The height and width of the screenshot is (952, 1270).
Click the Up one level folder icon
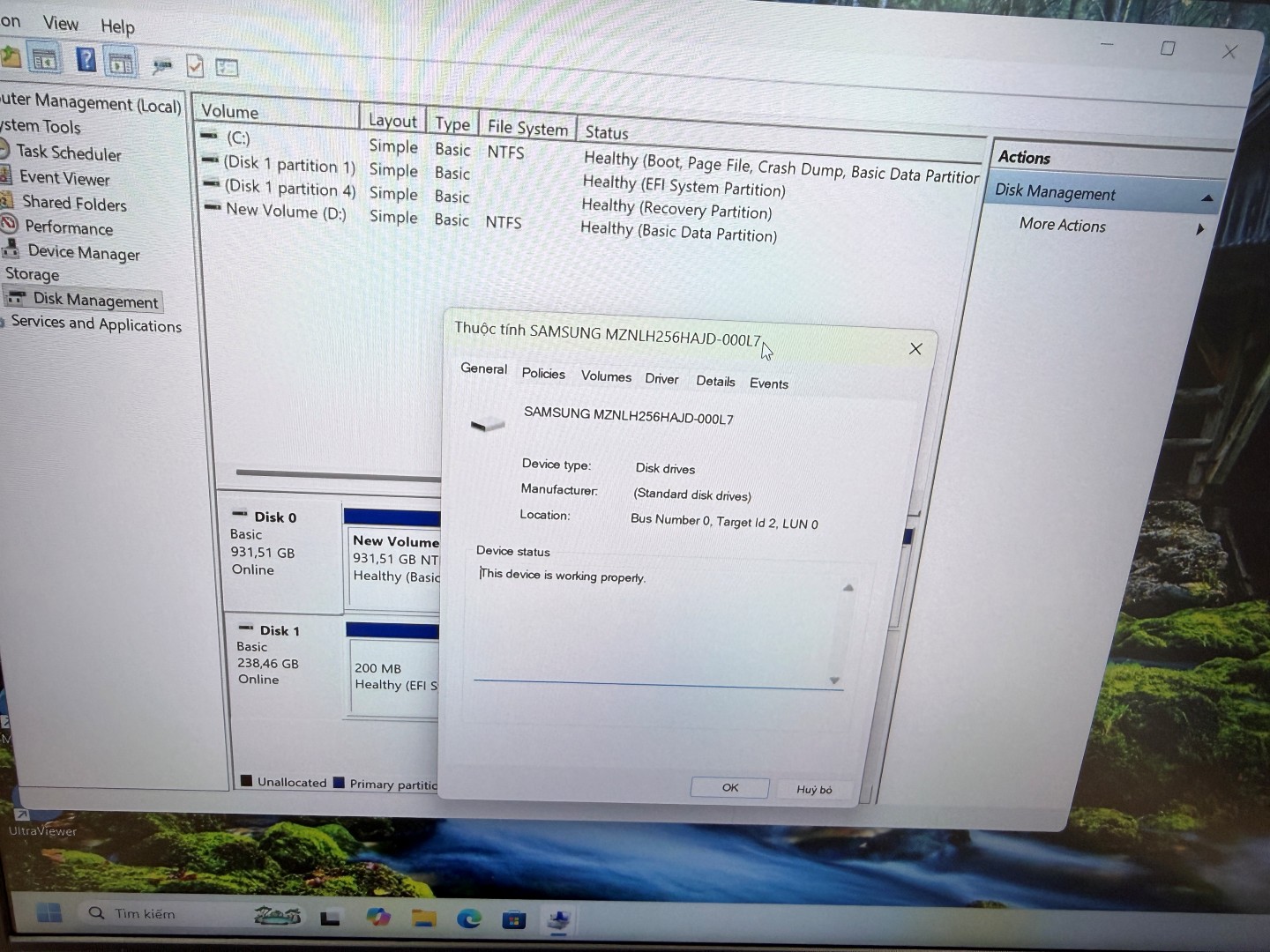click(x=11, y=58)
